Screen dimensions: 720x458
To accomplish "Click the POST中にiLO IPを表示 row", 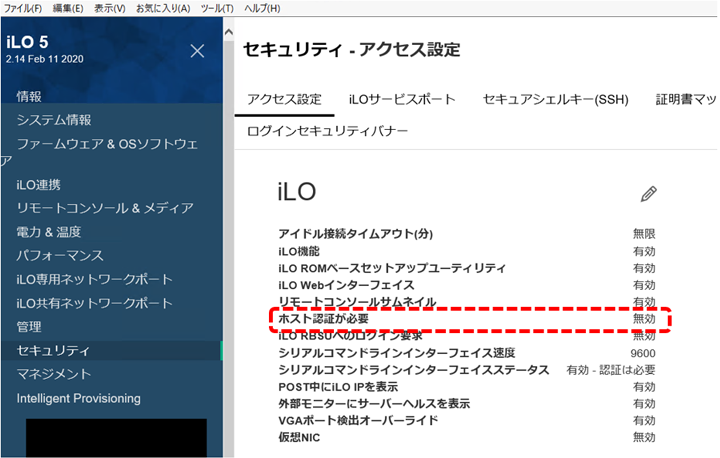I will 467,387.
